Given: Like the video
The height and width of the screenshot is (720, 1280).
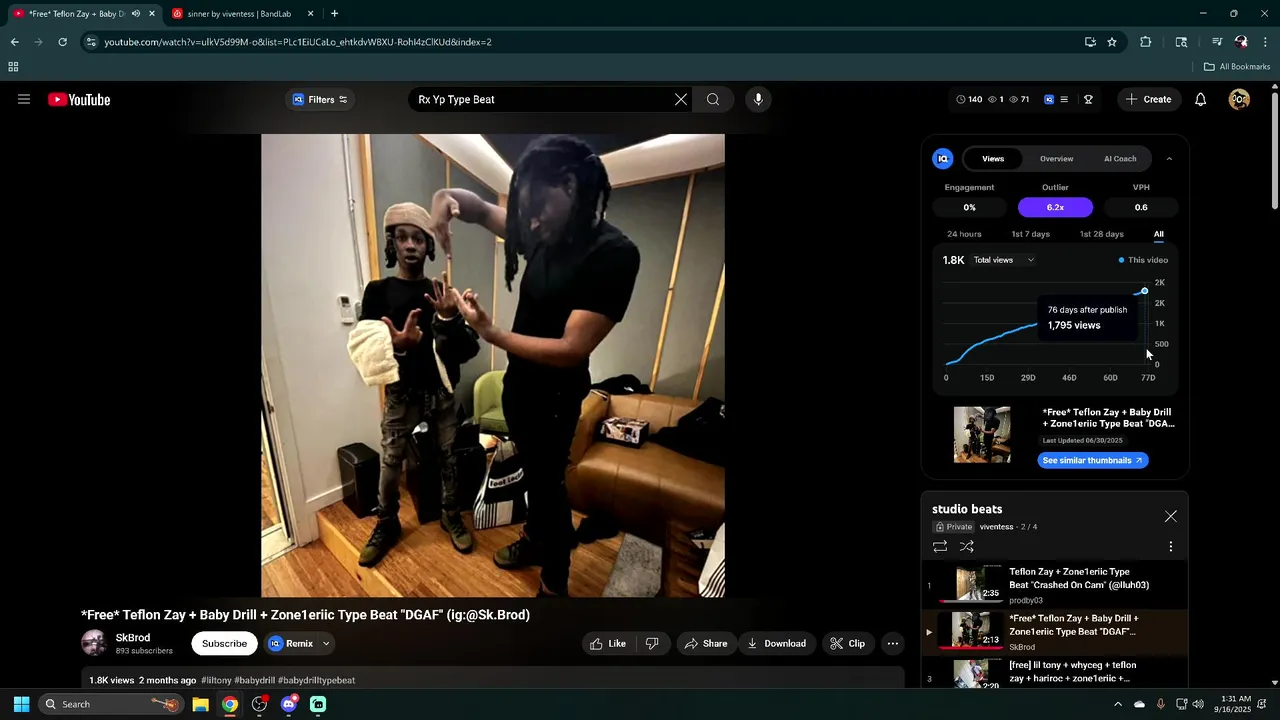Looking at the screenshot, I should coord(607,643).
